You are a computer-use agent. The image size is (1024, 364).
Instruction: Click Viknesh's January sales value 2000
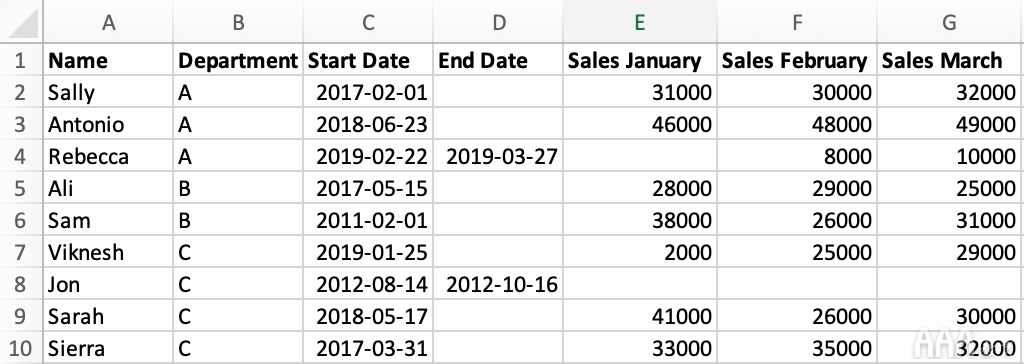tap(639, 252)
